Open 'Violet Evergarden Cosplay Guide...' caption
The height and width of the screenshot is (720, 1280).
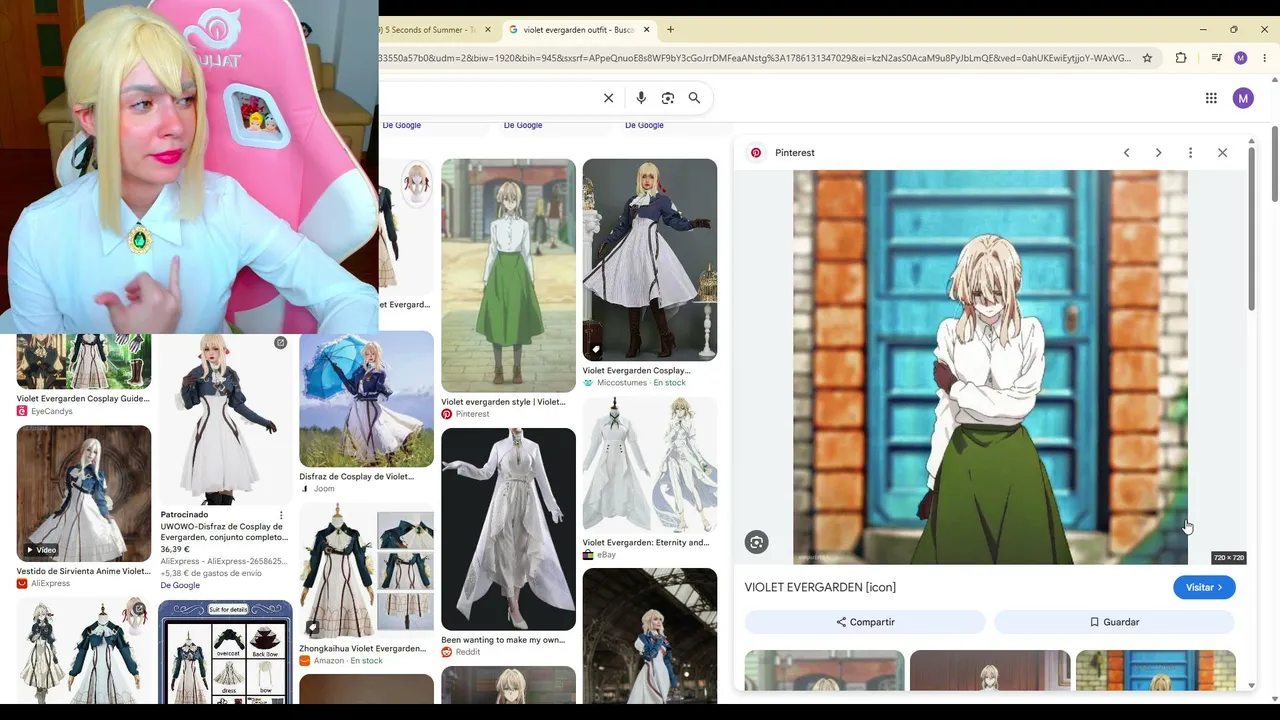(x=83, y=398)
